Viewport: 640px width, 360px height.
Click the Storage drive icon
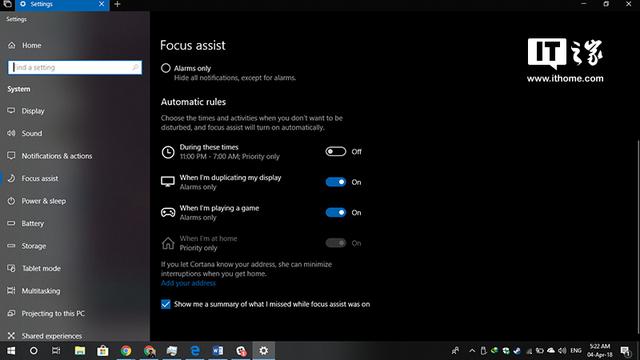[x=11, y=246]
